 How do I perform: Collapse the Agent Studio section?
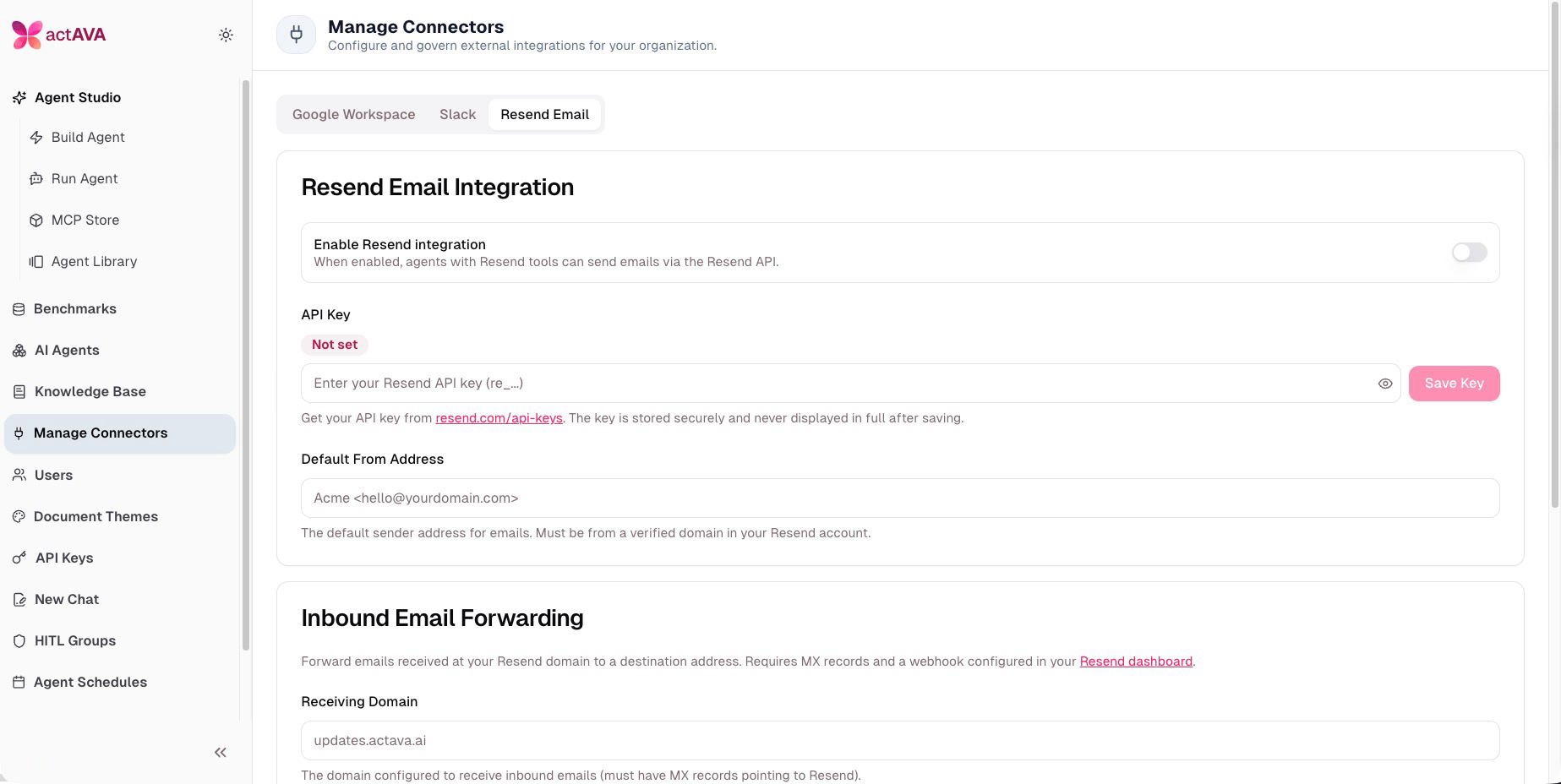[x=78, y=97]
